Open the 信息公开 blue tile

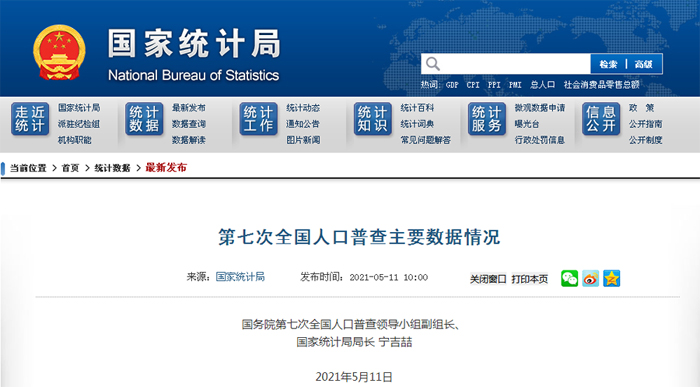pos(601,119)
